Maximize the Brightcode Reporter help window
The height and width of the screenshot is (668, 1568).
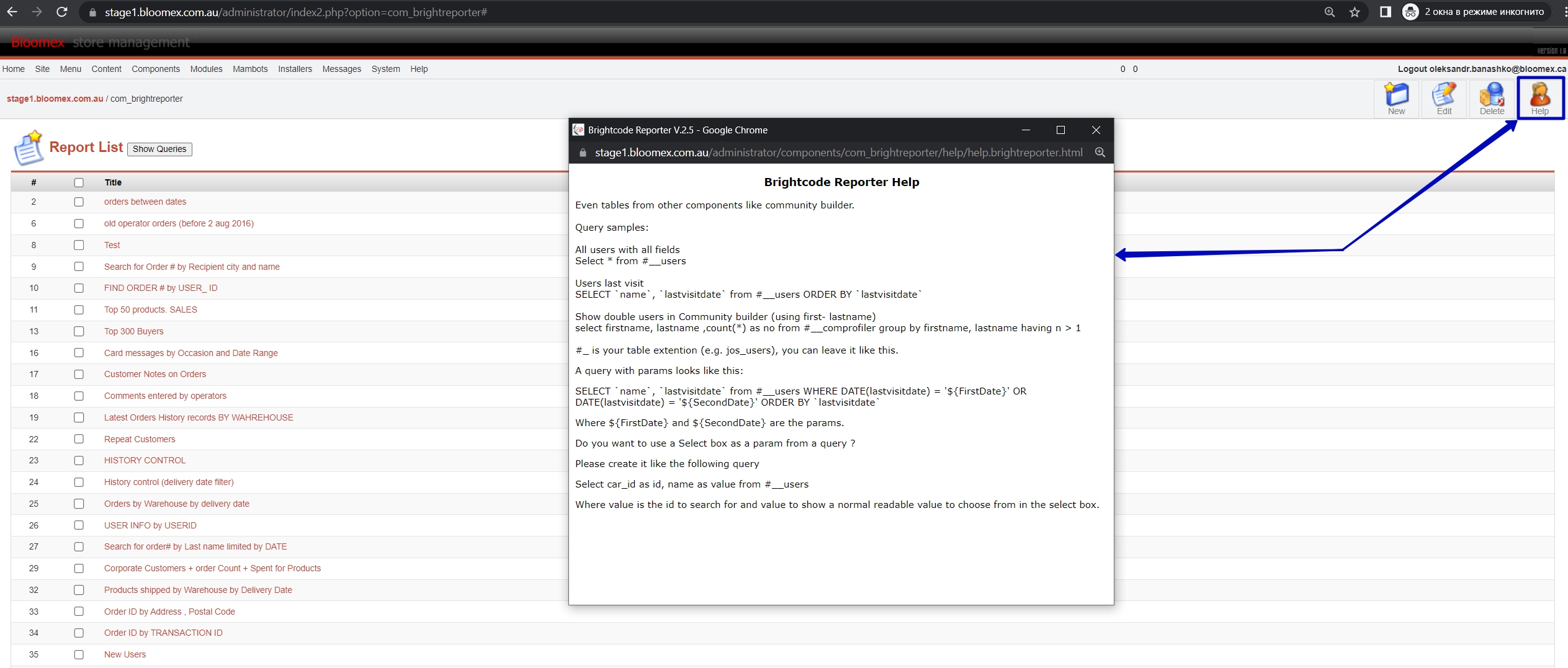(1060, 130)
